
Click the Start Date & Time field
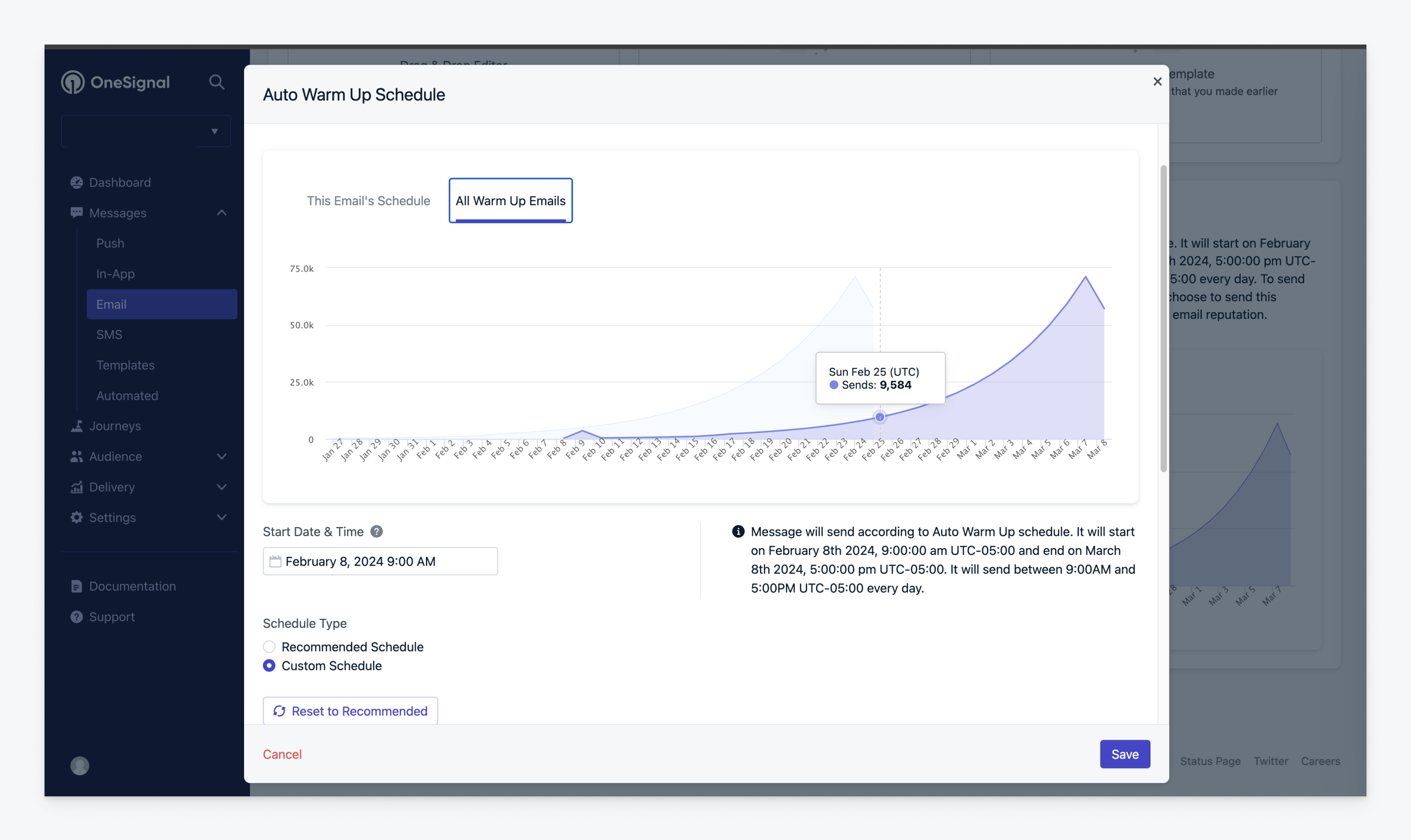click(x=380, y=561)
